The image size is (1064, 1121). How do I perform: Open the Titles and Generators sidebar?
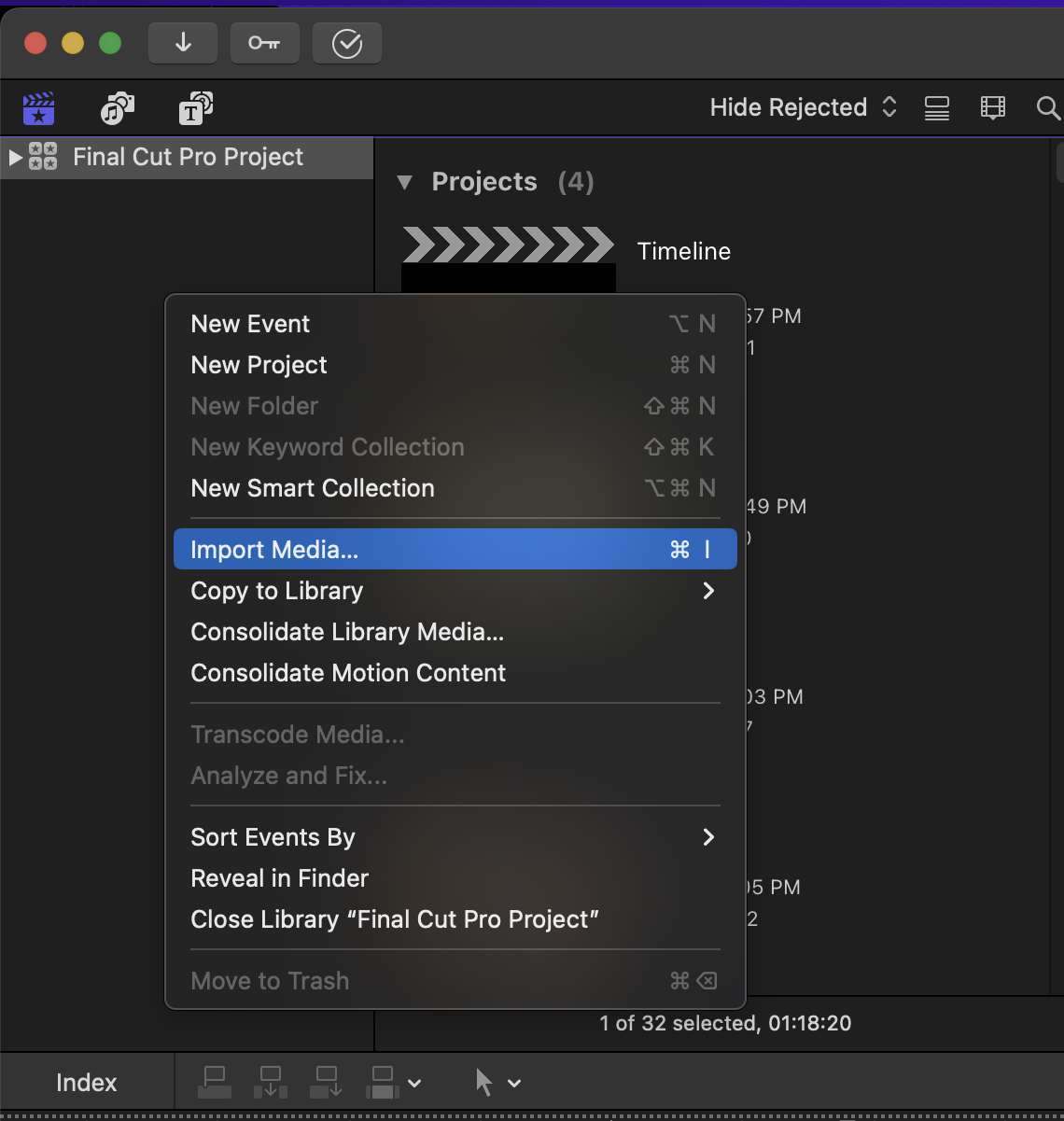pos(195,108)
